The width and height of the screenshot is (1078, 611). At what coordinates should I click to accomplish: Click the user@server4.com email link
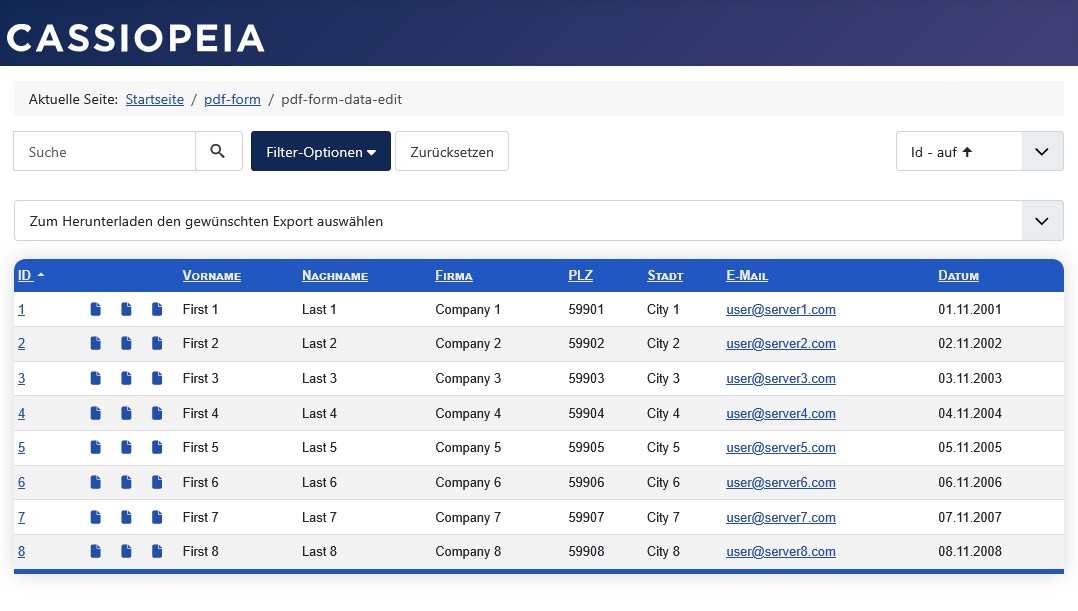click(780, 414)
